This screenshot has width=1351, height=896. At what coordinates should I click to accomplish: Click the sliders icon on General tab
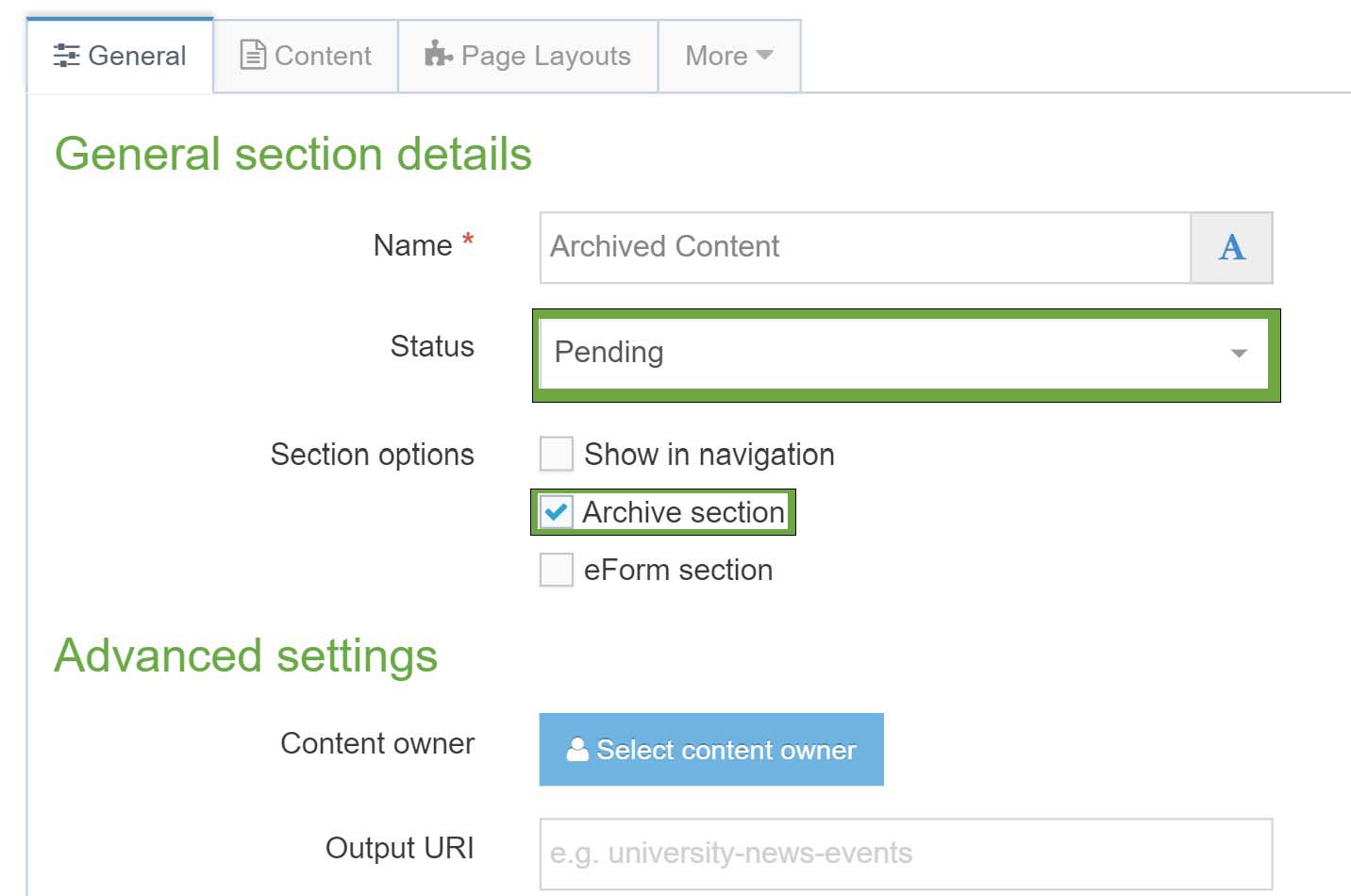66,56
